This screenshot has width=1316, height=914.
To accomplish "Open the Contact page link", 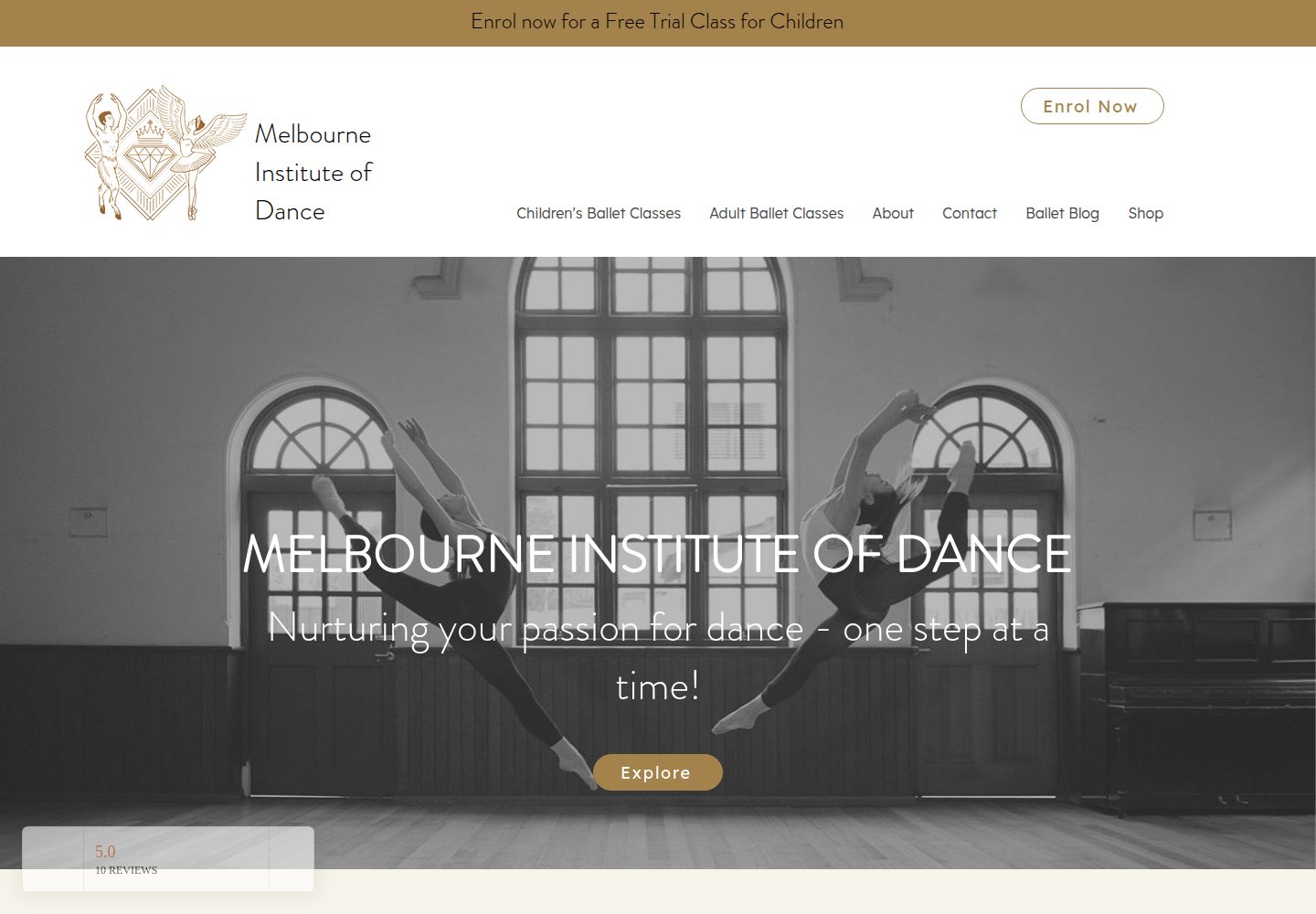I will (970, 213).
